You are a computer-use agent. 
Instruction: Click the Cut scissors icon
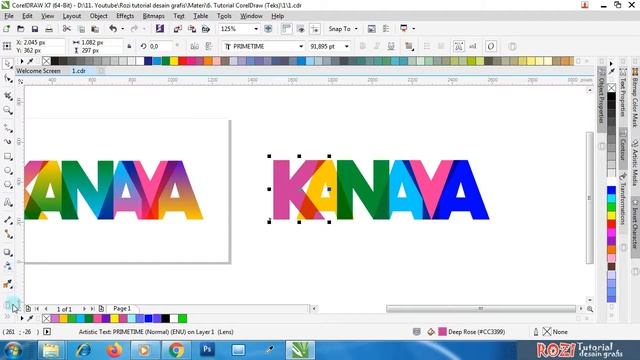click(x=67, y=29)
